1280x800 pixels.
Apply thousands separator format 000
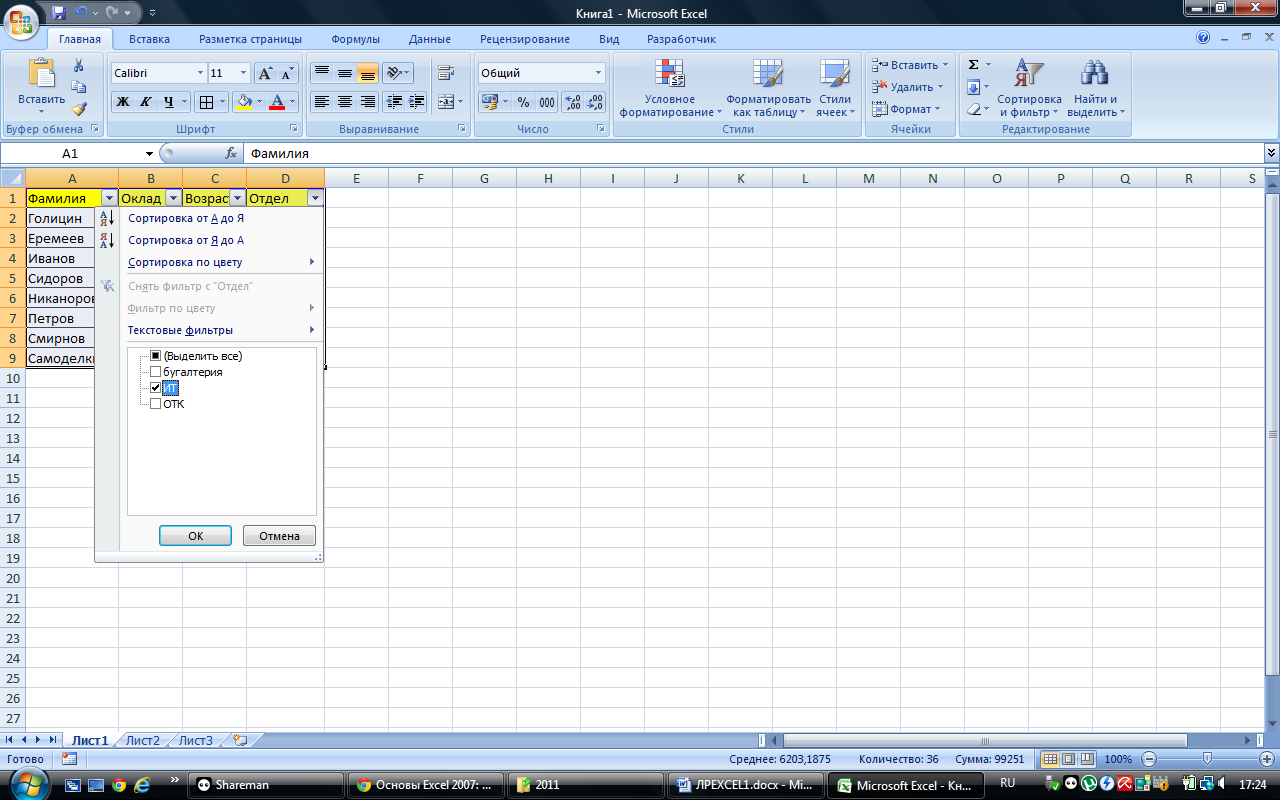click(x=547, y=102)
